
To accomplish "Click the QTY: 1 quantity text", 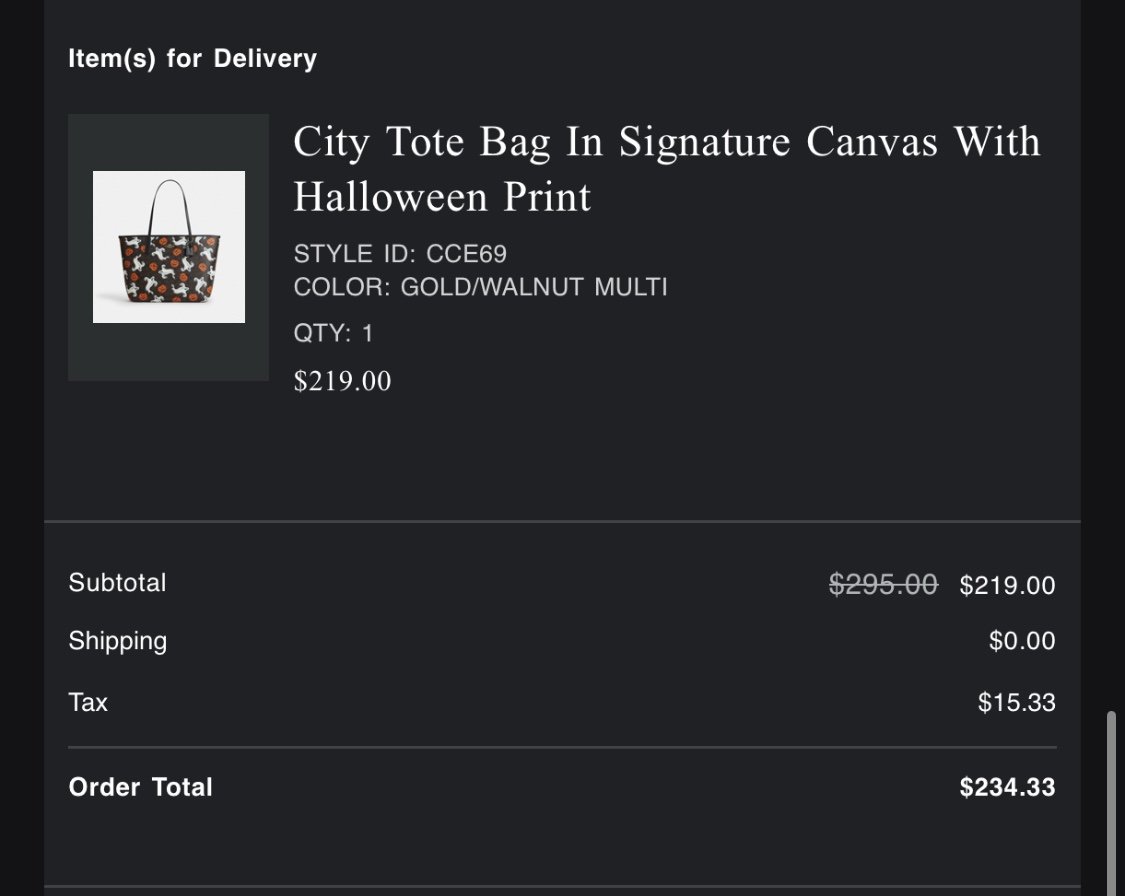I will [x=333, y=333].
